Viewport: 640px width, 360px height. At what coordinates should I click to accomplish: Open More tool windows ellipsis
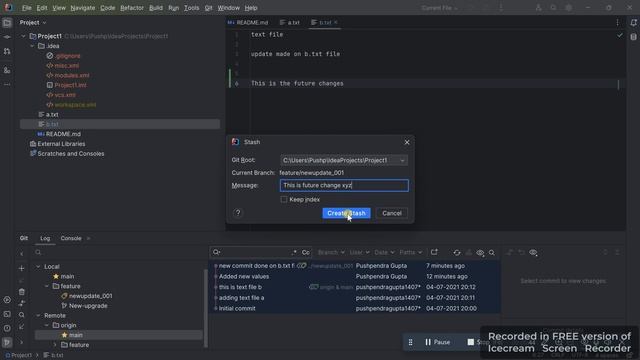pyautogui.click(x=7, y=84)
